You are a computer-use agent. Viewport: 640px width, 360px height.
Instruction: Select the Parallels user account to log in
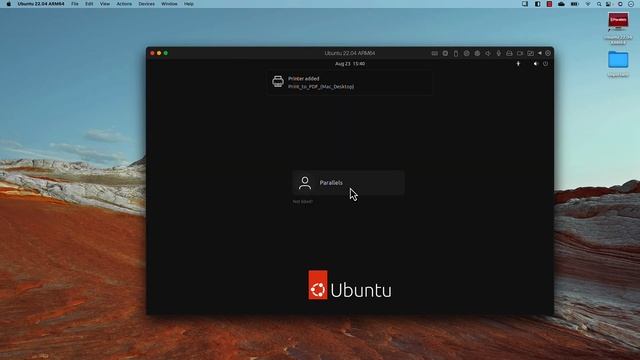pyautogui.click(x=349, y=182)
